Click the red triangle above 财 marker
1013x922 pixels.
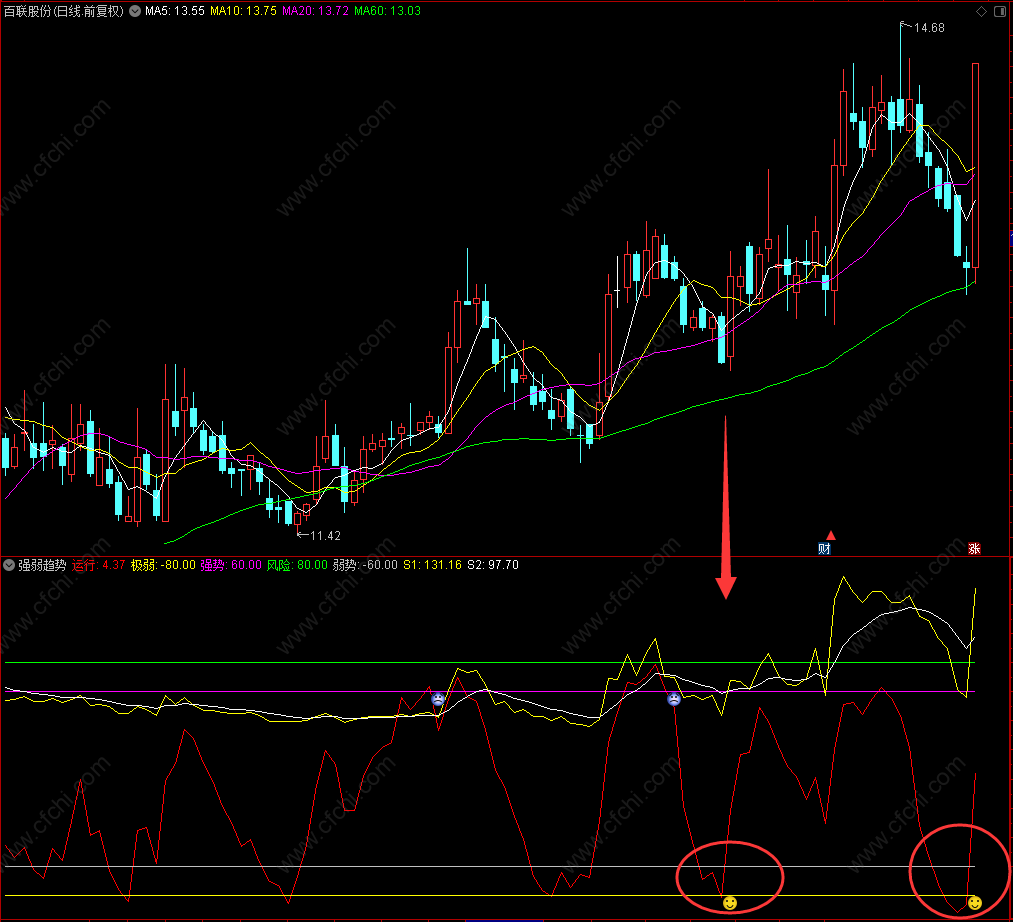(831, 535)
